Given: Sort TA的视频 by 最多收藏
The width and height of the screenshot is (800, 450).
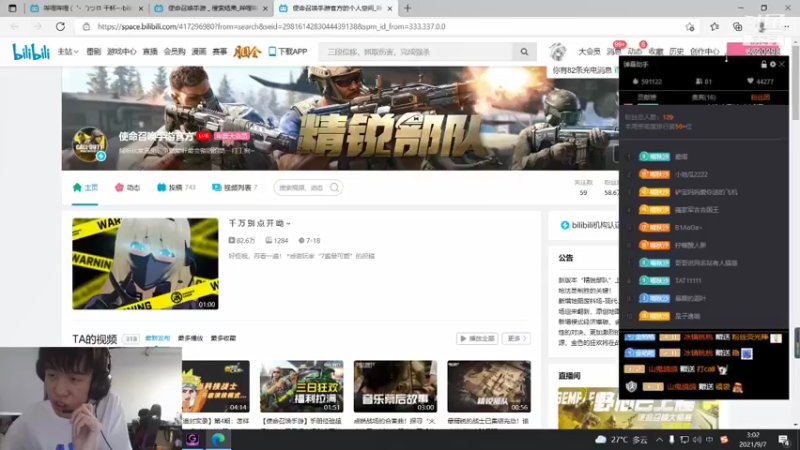Looking at the screenshot, I should tap(223, 338).
